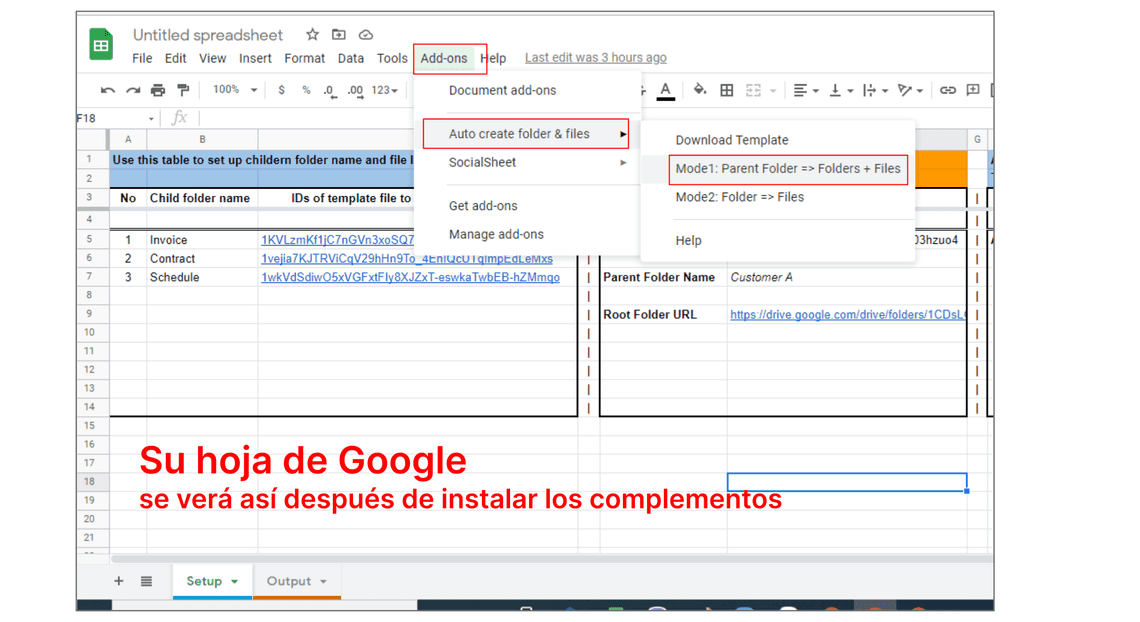Click the 'Last edit was 3 hours ago' link
The image size is (1140, 622).
595,58
